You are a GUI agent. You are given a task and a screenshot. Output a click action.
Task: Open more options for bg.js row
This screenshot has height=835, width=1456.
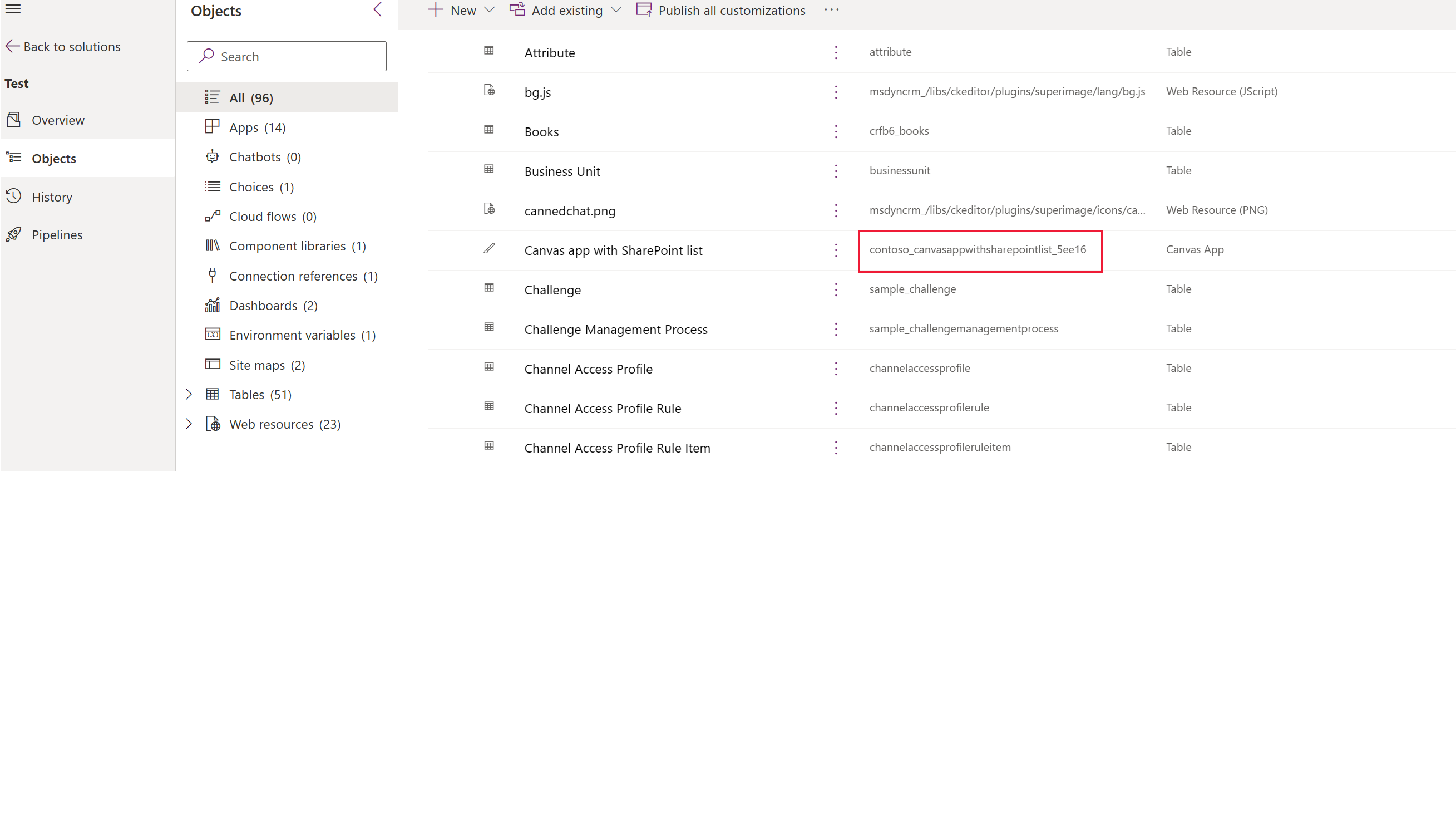(x=836, y=92)
